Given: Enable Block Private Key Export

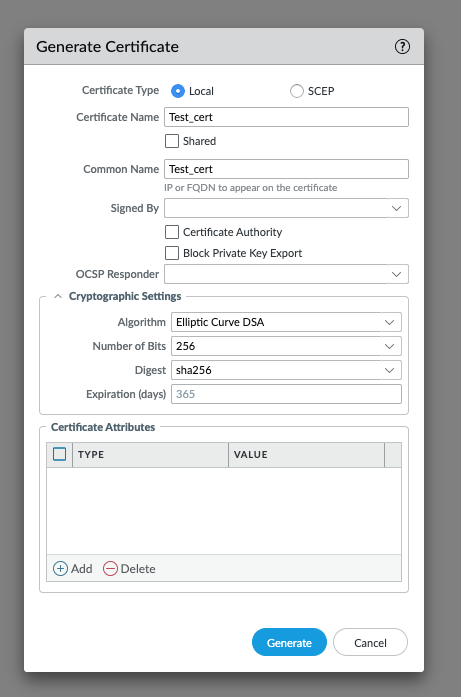Looking at the screenshot, I should 172,253.
